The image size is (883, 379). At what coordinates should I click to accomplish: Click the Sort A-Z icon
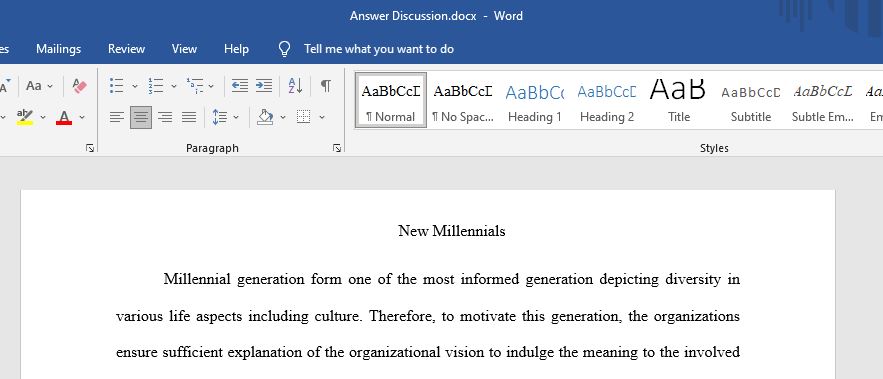(x=296, y=86)
